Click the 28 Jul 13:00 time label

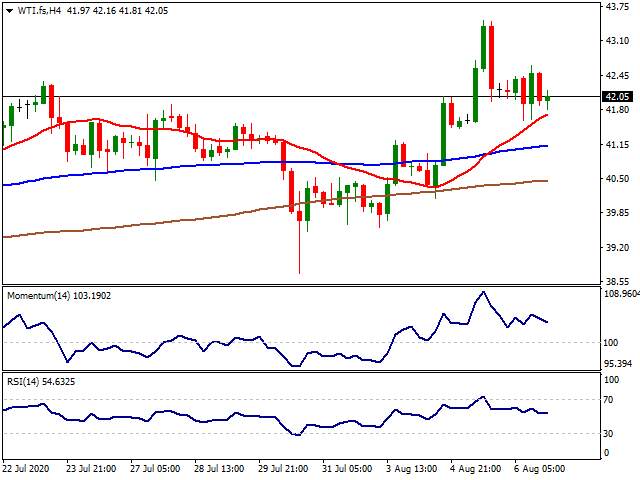click(x=219, y=469)
